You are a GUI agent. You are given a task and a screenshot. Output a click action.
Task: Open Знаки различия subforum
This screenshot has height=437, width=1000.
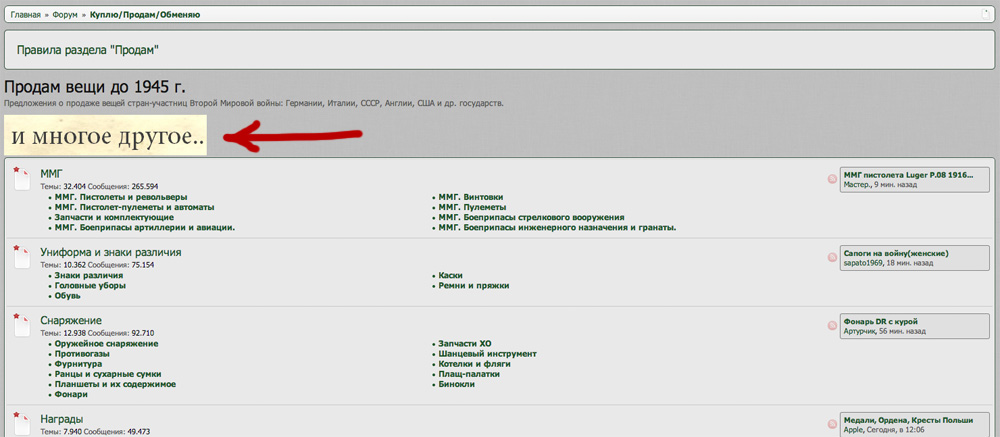point(89,276)
